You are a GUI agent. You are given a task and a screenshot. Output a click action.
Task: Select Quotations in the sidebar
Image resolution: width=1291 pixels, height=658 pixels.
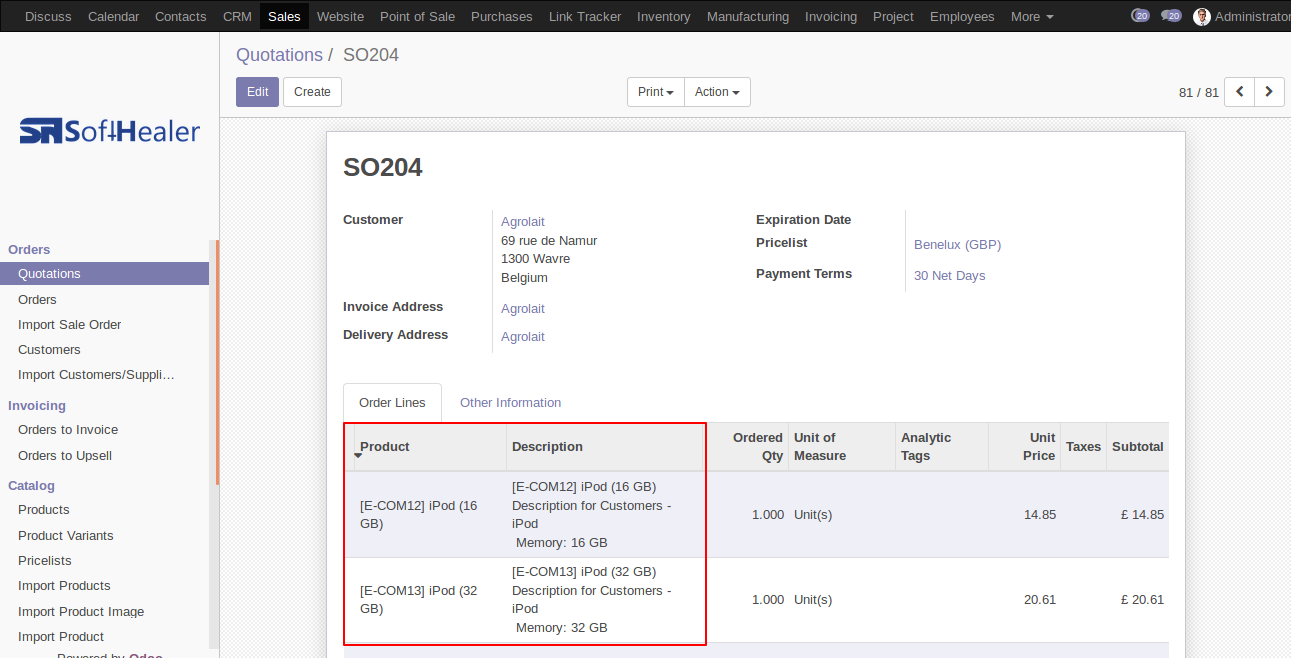pos(104,274)
